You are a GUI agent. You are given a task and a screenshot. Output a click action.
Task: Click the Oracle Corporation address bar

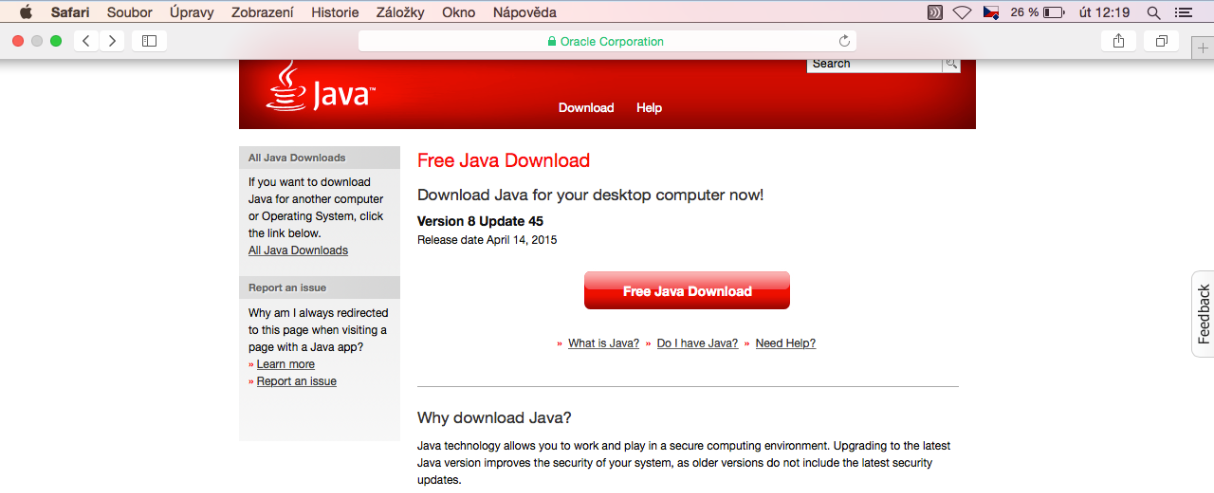pyautogui.click(x=607, y=41)
